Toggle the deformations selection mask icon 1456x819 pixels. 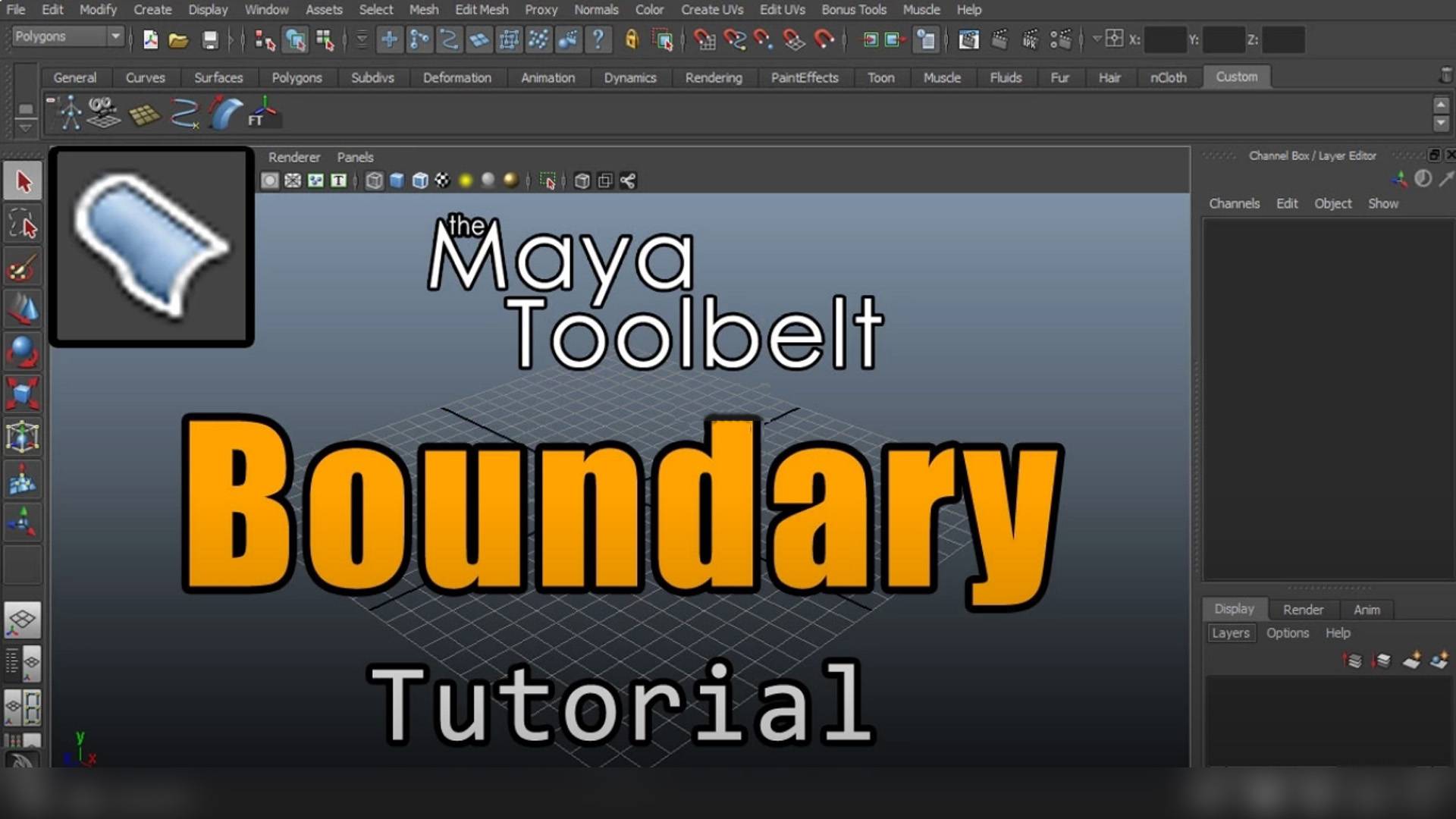[x=509, y=39]
